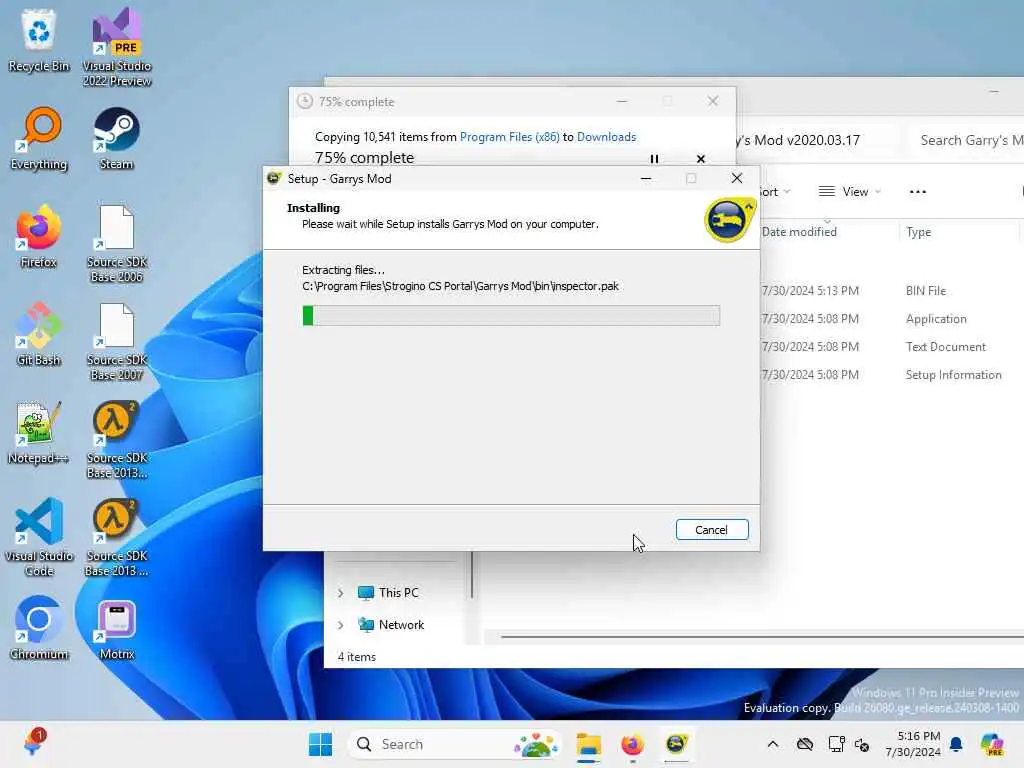Click the Search Garry's Mod field
The image size is (1024, 768).
point(967,140)
